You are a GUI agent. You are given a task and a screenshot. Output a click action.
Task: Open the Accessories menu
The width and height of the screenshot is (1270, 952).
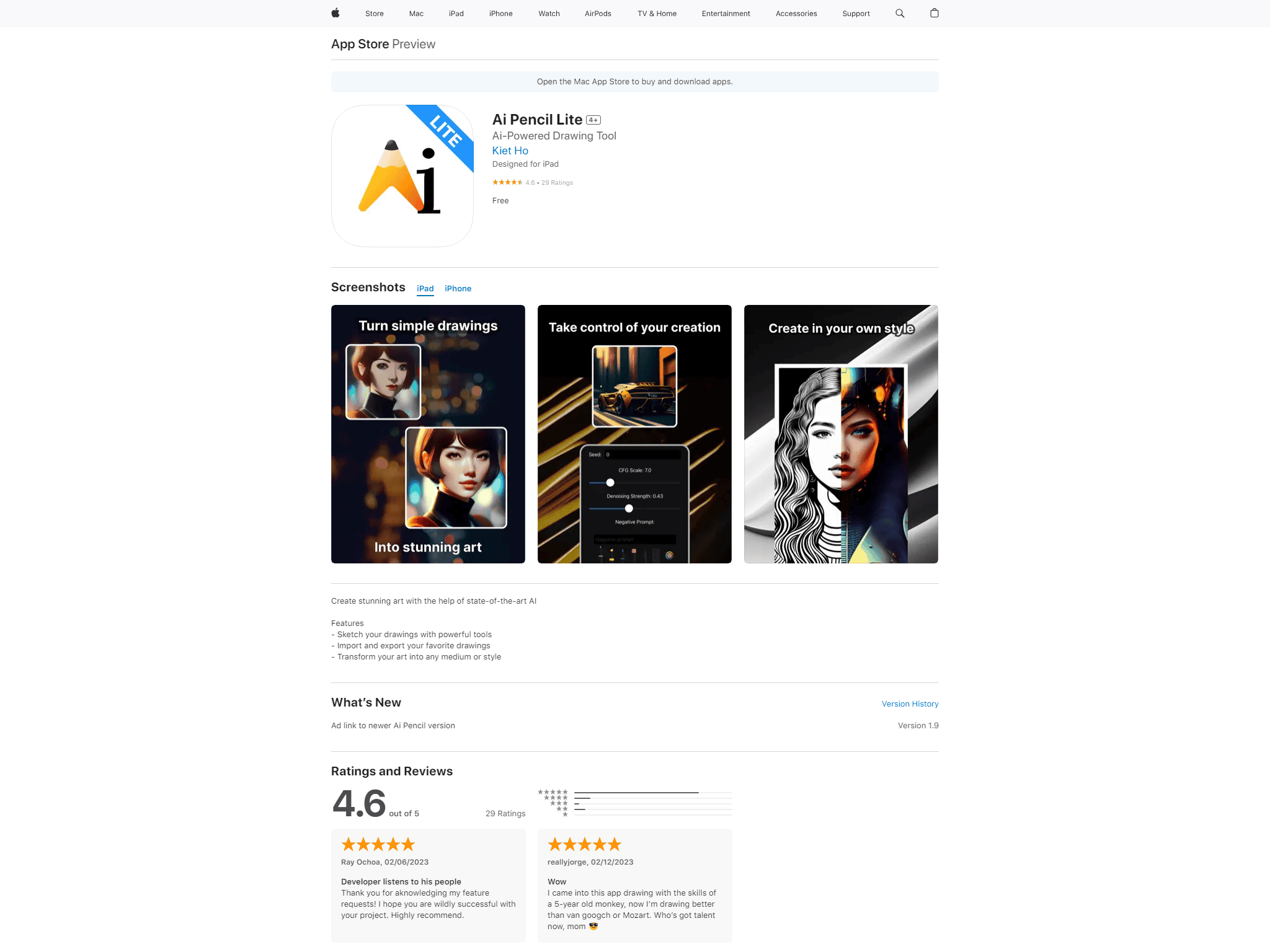[796, 14]
